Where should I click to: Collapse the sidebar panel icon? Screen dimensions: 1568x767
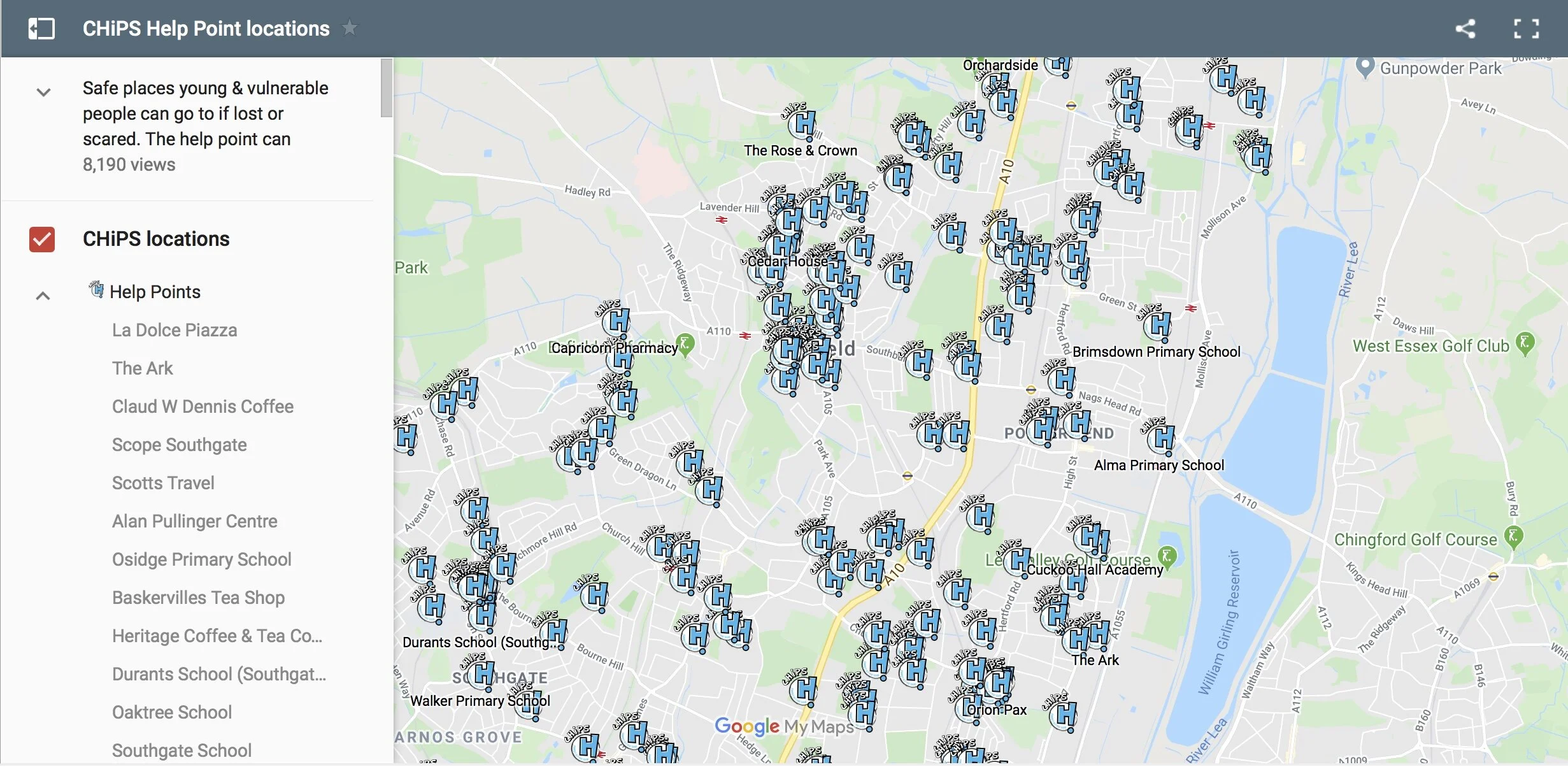coord(41,29)
